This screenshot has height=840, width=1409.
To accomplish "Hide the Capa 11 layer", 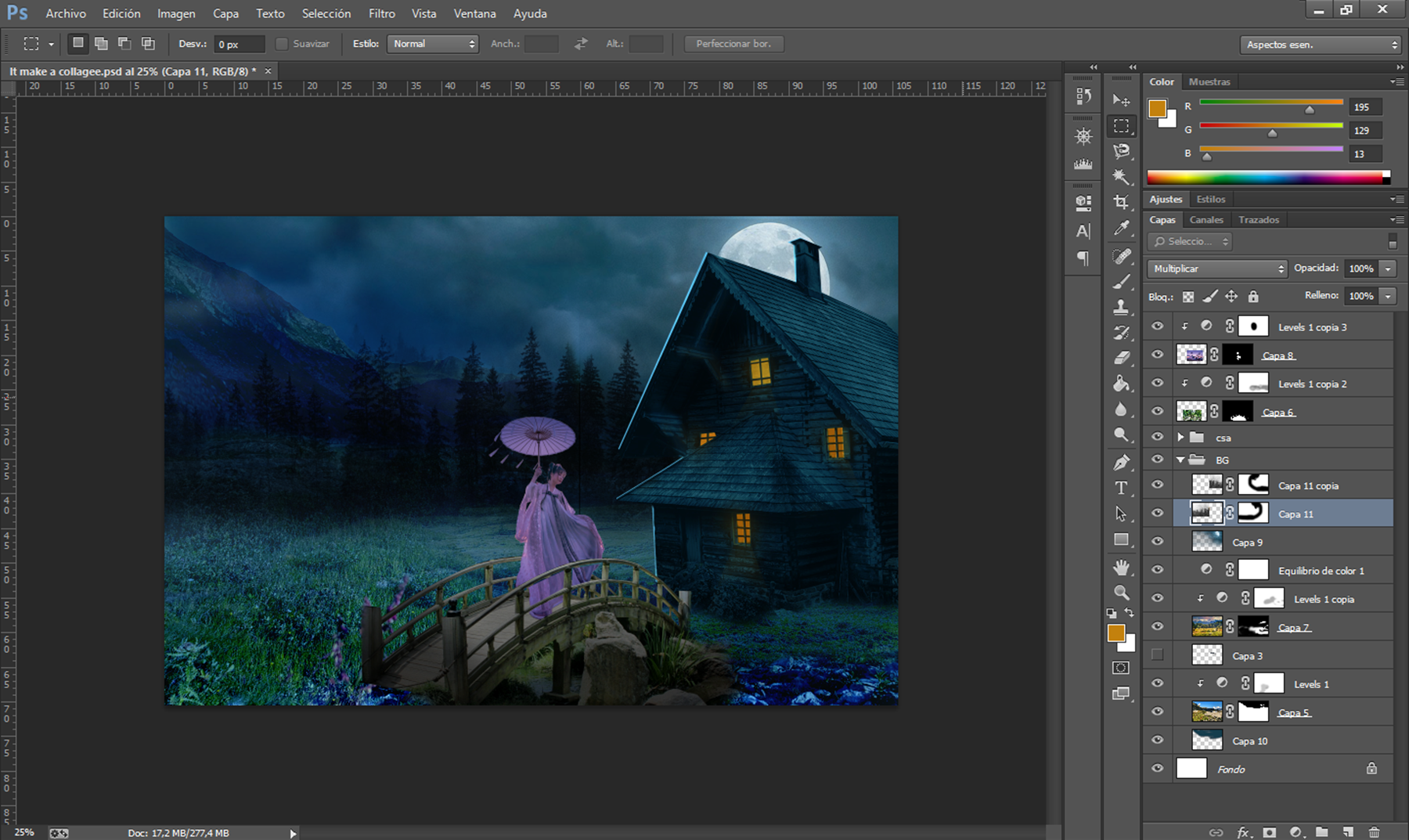I will click(x=1157, y=513).
